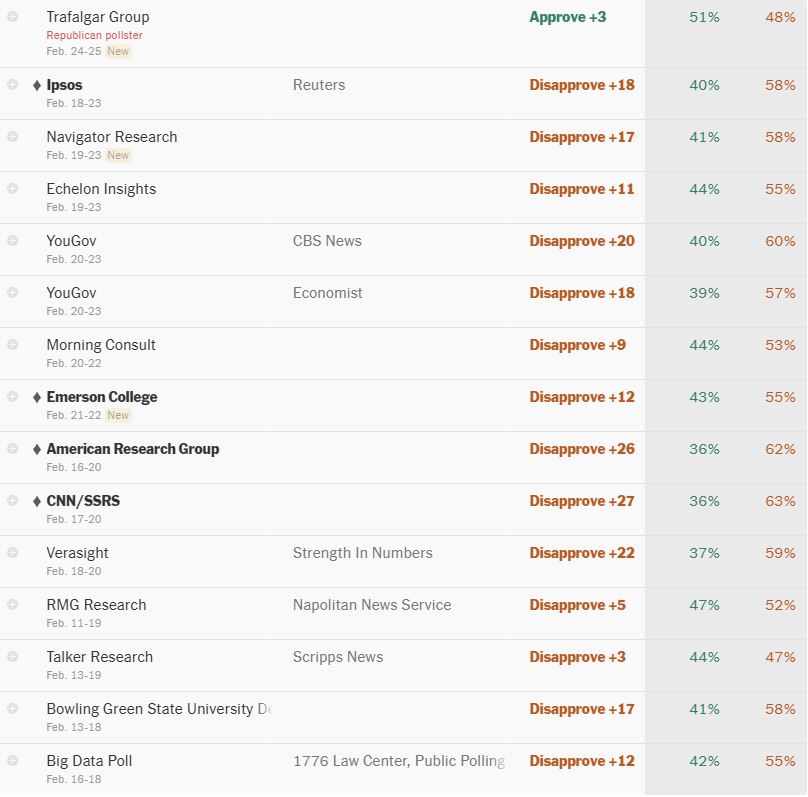Open the Verasight pollster name
The height and width of the screenshot is (797, 808).
tap(77, 553)
